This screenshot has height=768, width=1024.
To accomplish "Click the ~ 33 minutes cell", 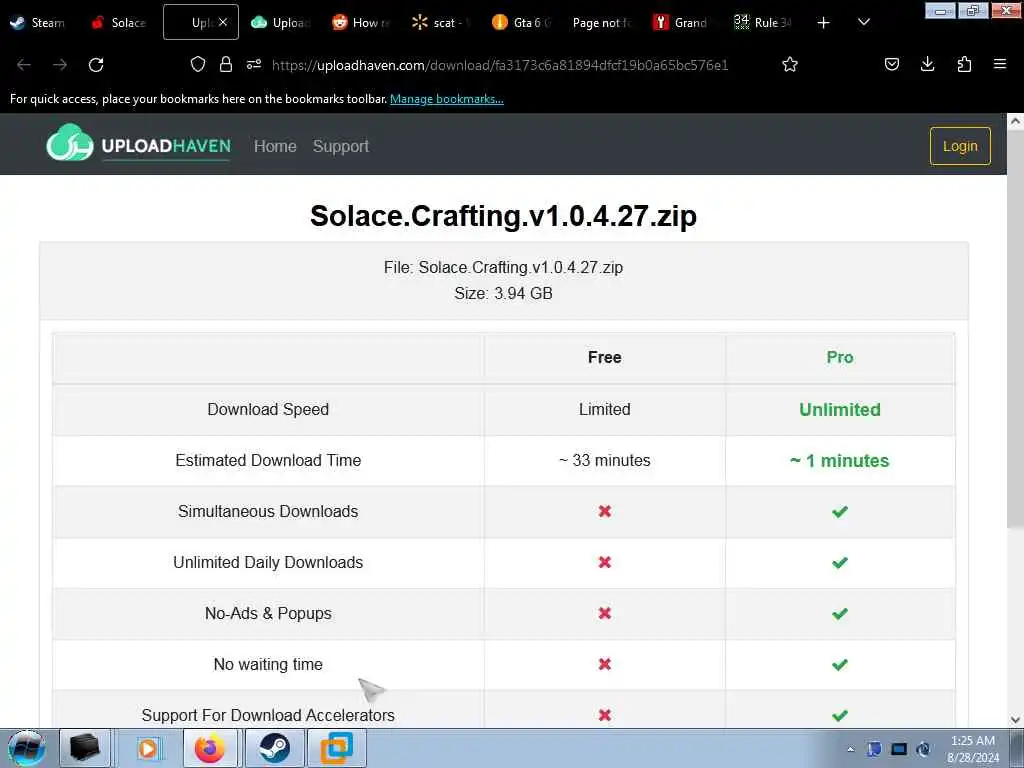I will click(605, 460).
